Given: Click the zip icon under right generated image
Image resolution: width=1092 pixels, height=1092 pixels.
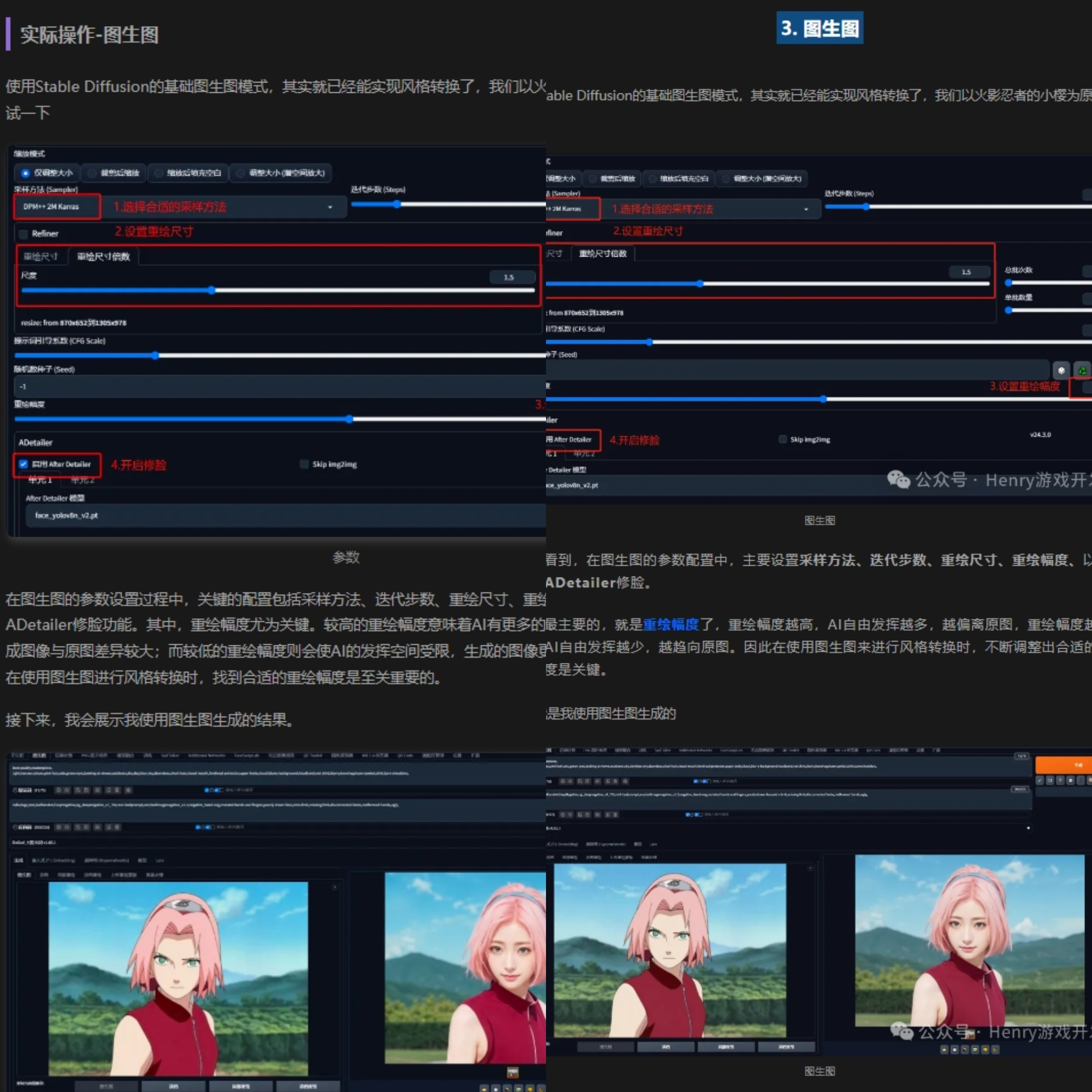Looking at the screenshot, I should 965,1049.
